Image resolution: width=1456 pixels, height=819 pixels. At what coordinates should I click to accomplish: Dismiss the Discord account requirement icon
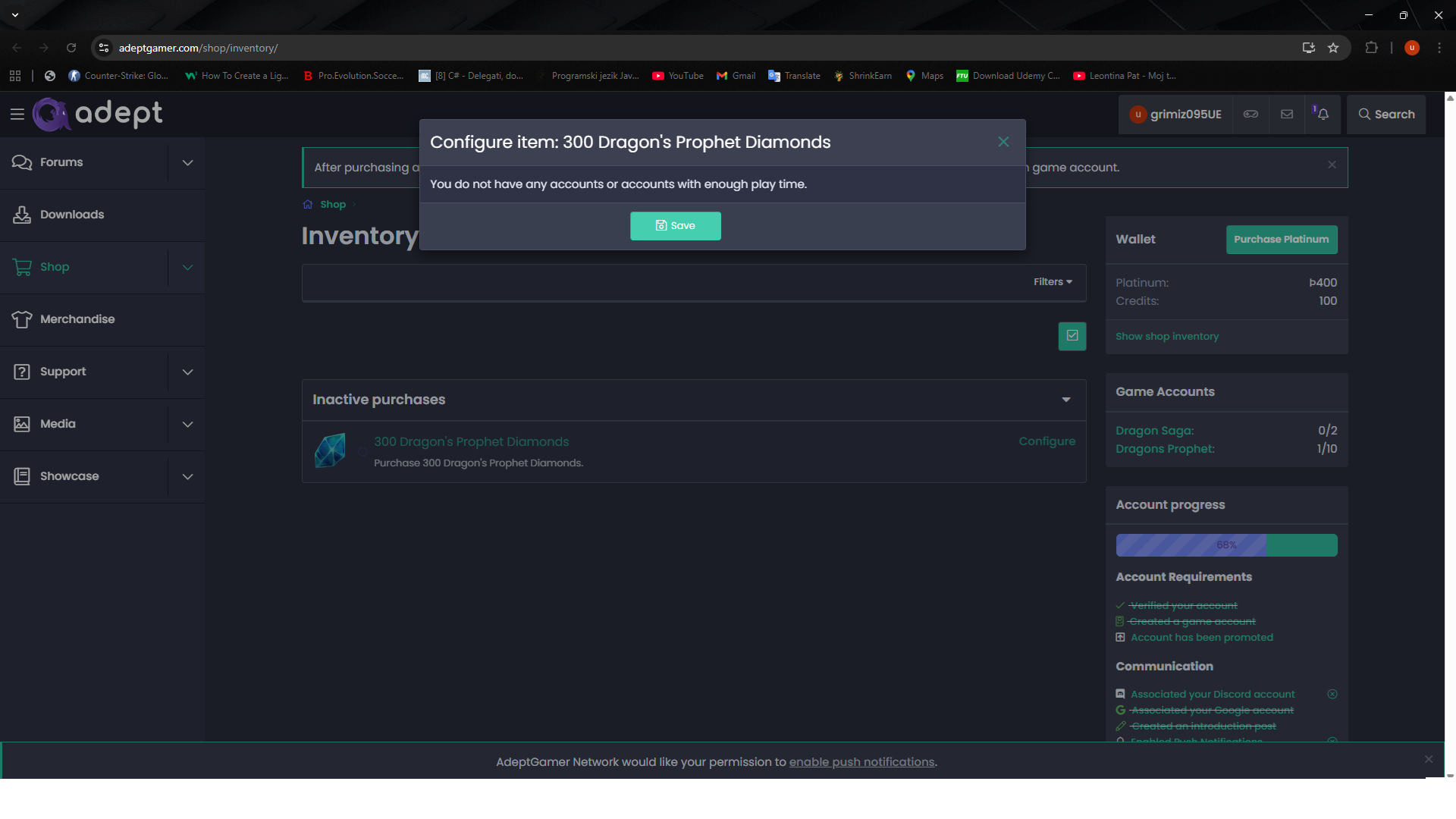[1332, 695]
